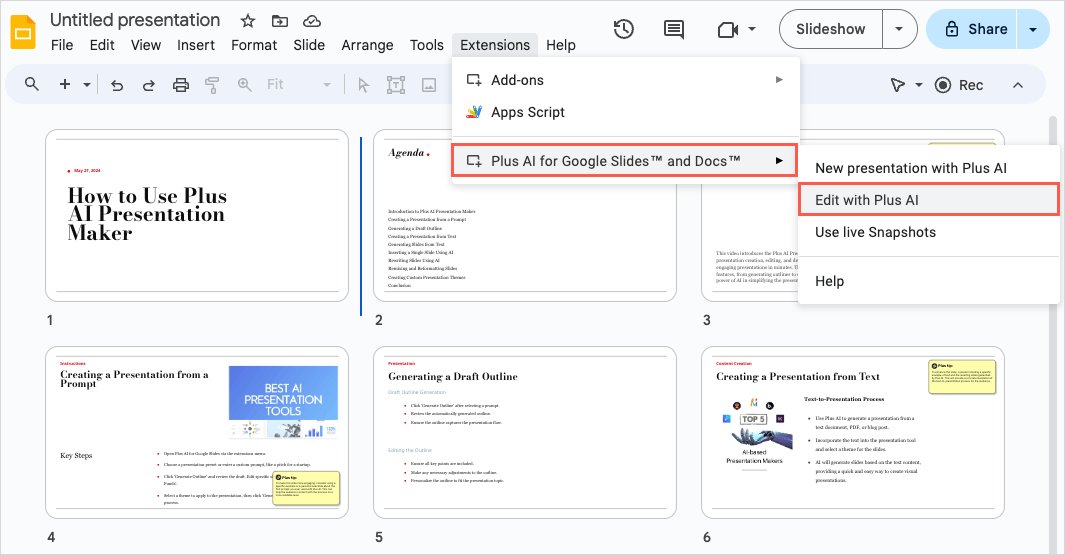1065x555 pixels.
Task: Open the Slide menu
Action: [x=309, y=45]
